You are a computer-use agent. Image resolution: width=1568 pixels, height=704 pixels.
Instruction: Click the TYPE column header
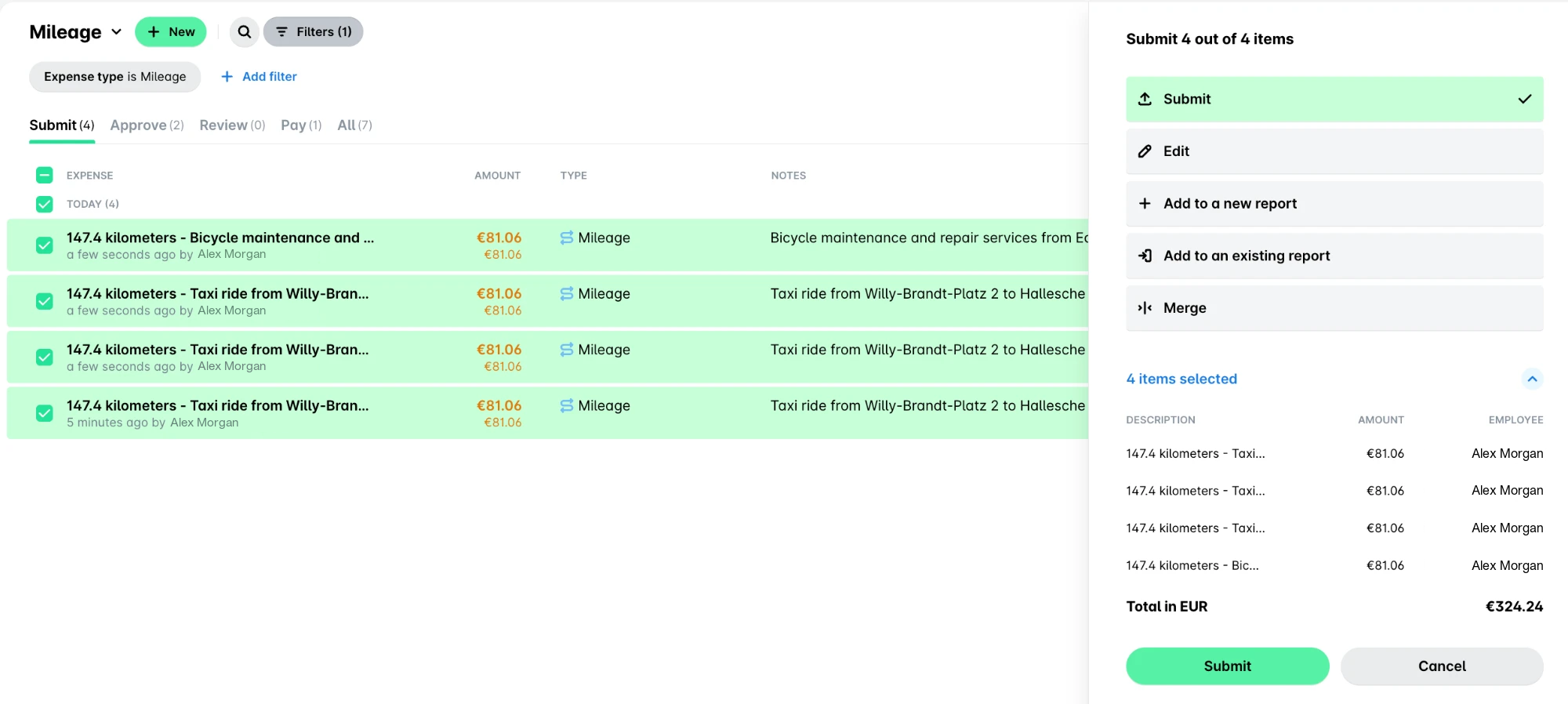[x=573, y=176]
